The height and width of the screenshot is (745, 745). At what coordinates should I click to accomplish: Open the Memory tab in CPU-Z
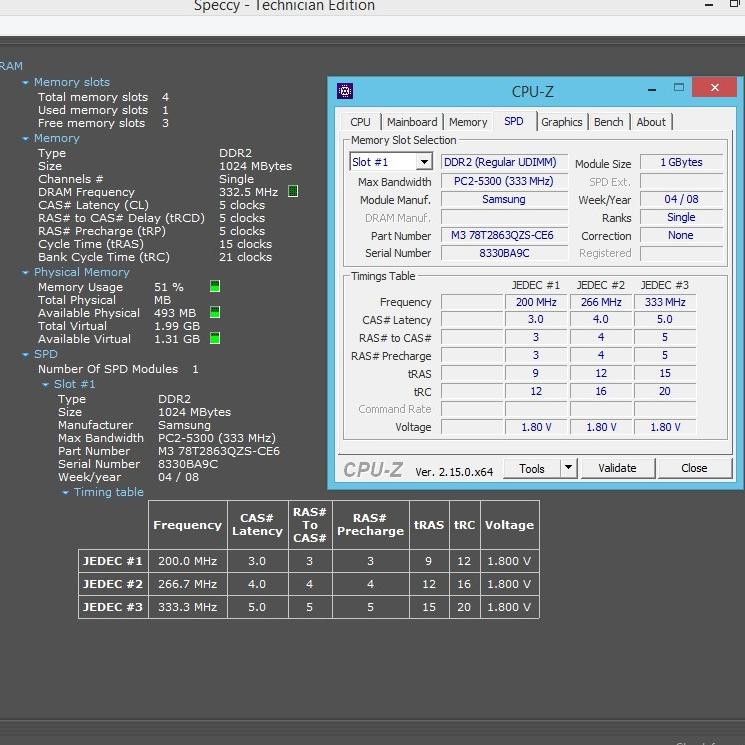pos(468,122)
